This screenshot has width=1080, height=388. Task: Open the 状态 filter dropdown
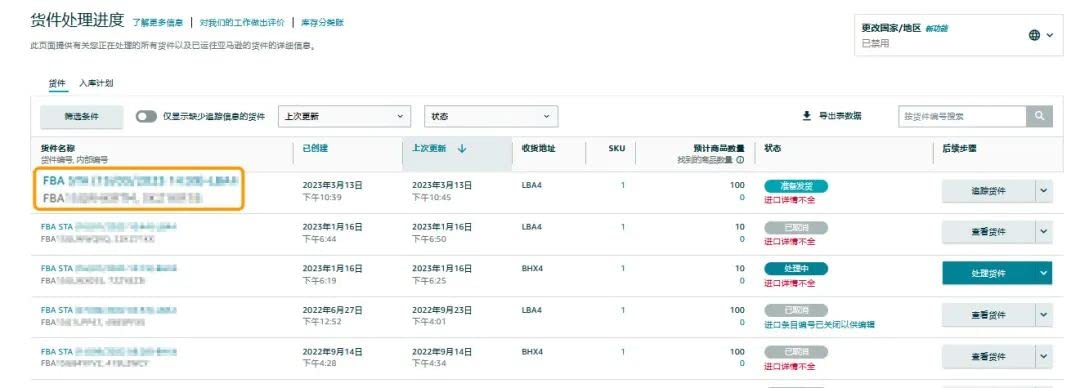tap(491, 116)
